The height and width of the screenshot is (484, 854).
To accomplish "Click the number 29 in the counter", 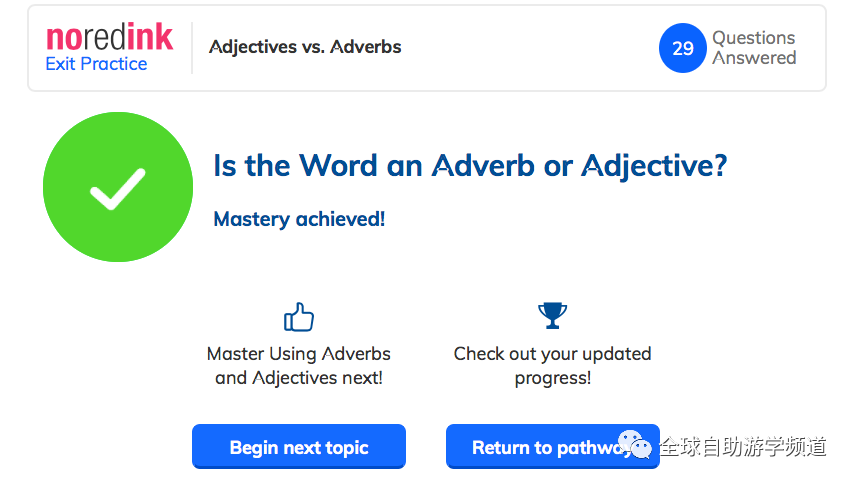I will (x=683, y=48).
